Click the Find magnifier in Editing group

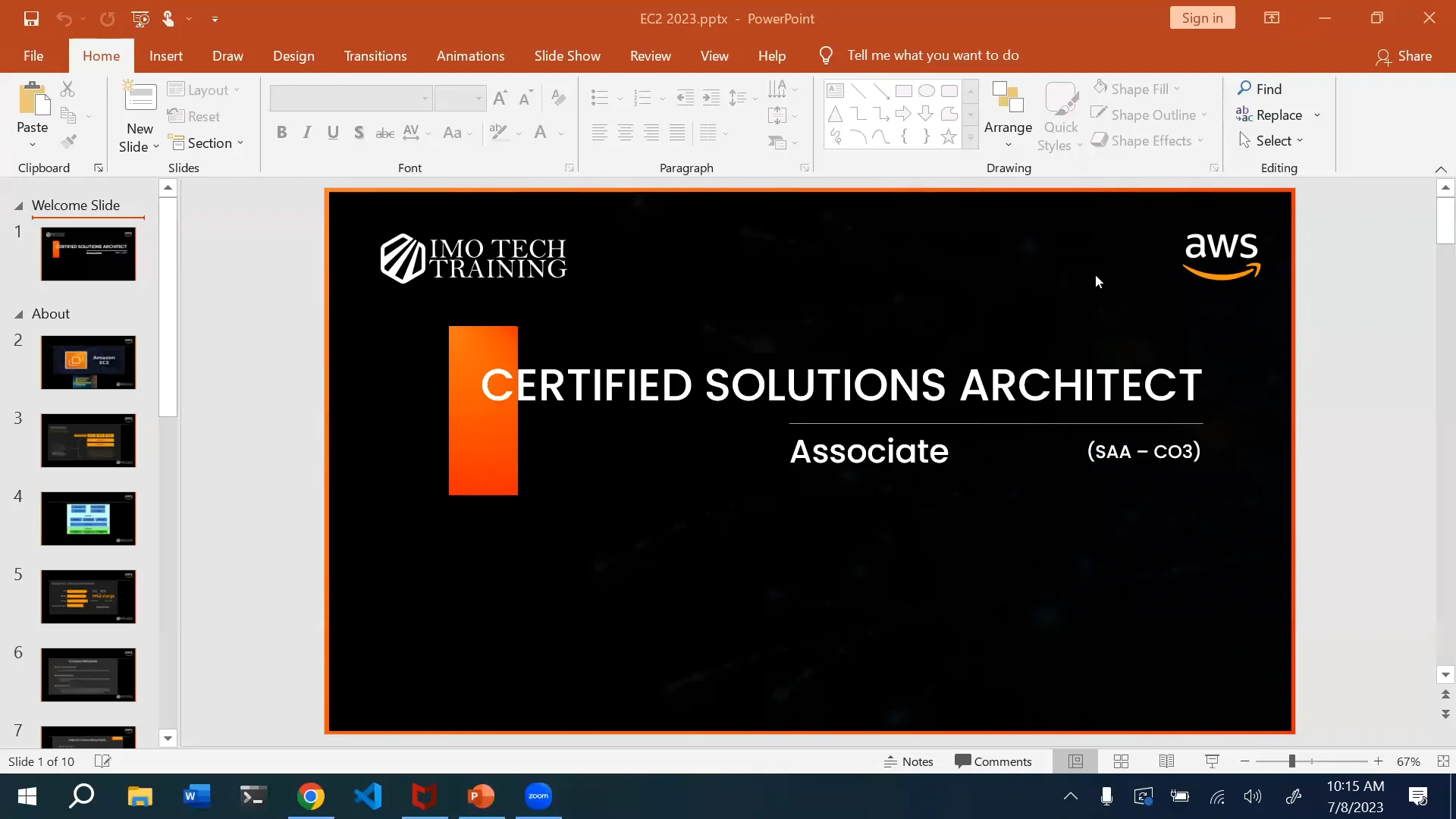[x=1244, y=89]
